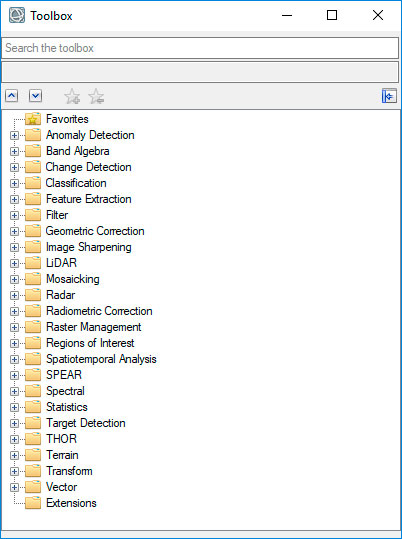
Task: Click the Vector folder icon
Action: pyautogui.click(x=33, y=487)
